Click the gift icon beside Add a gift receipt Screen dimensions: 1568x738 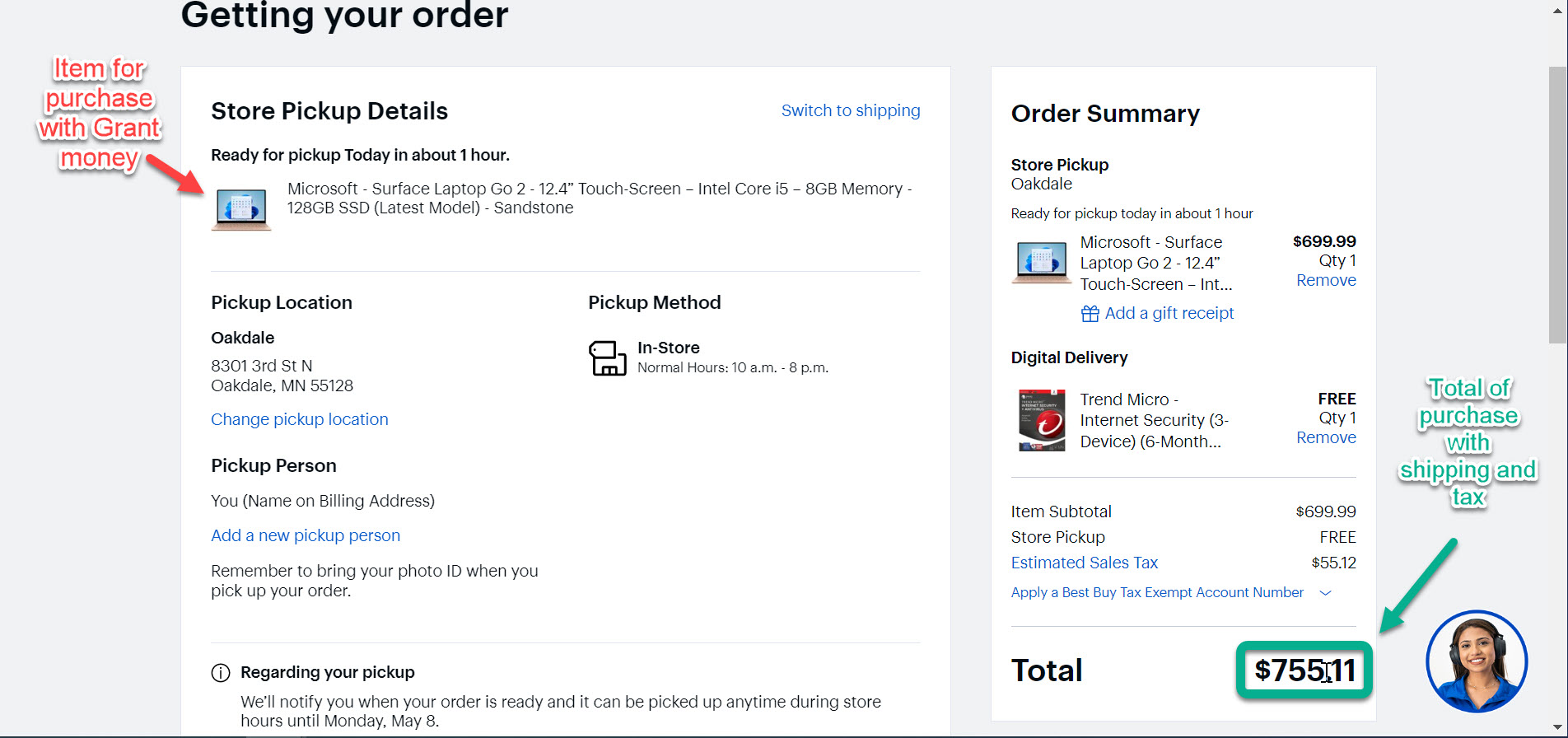coord(1090,314)
